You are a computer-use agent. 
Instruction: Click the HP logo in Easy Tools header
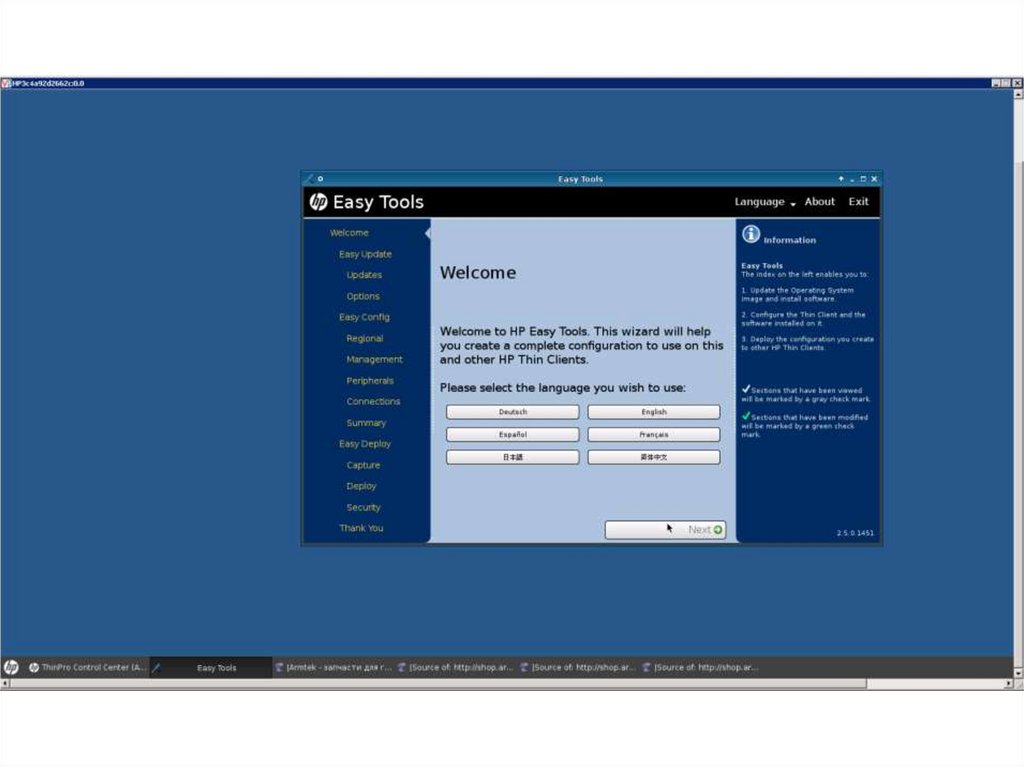318,202
